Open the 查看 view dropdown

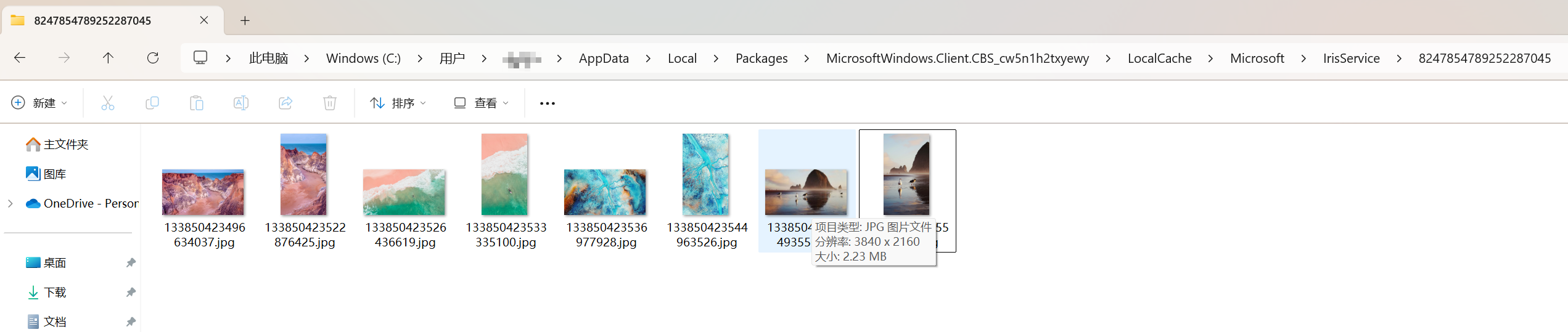click(x=482, y=103)
